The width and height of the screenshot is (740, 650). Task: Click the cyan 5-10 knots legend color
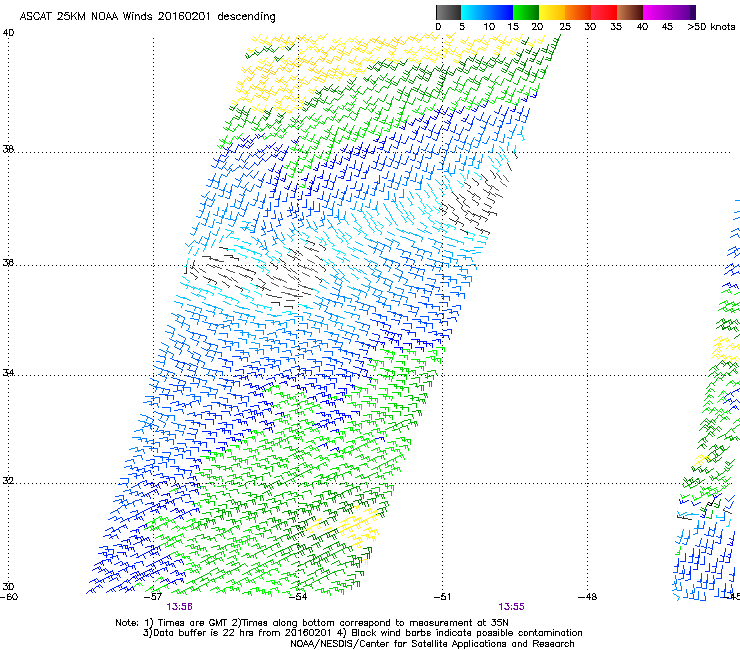(474, 12)
